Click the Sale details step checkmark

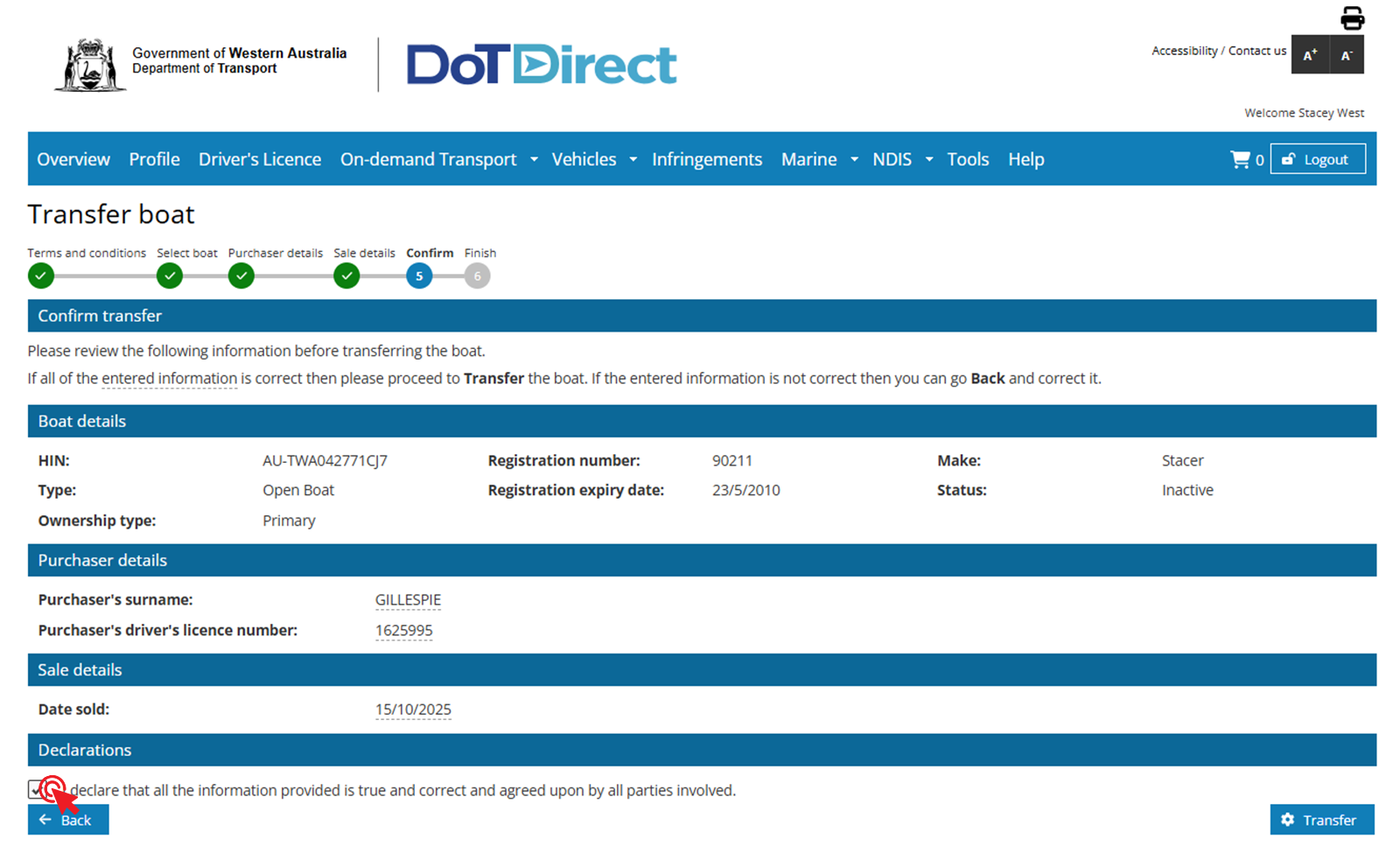point(347,276)
